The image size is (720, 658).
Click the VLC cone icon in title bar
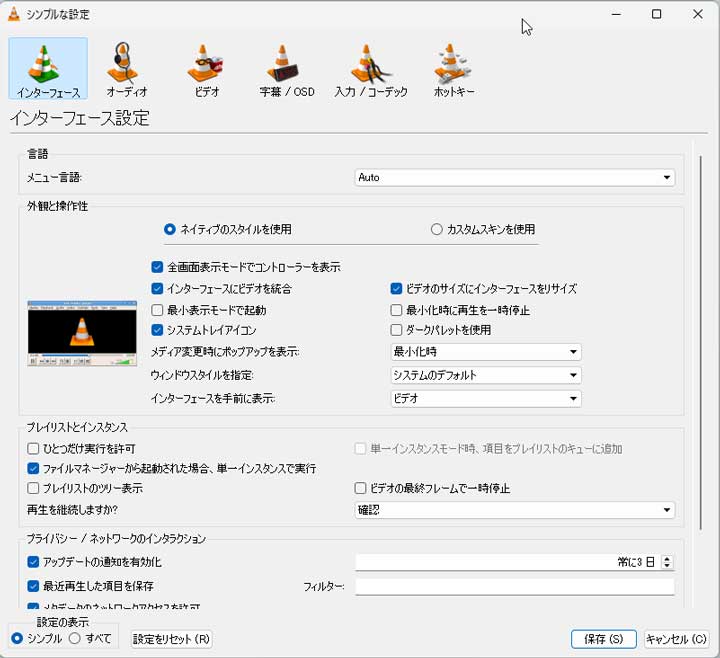click(14, 14)
